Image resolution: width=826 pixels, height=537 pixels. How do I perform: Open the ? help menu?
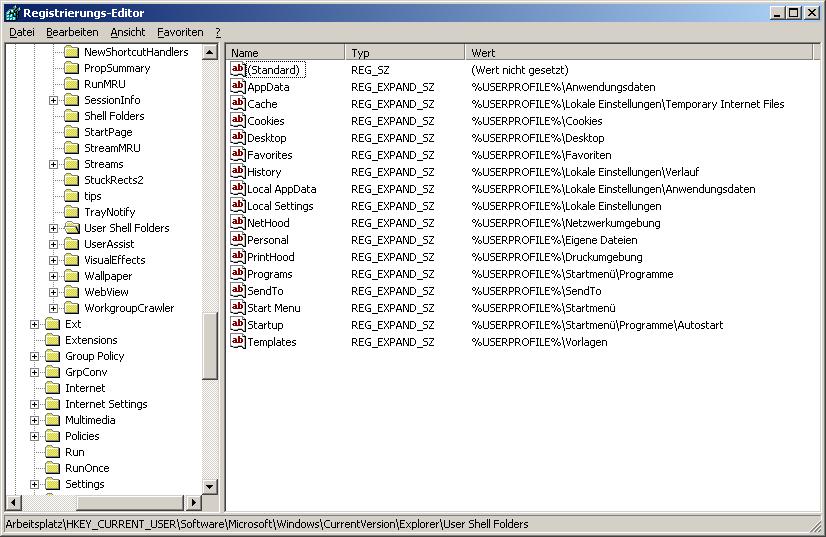[218, 32]
